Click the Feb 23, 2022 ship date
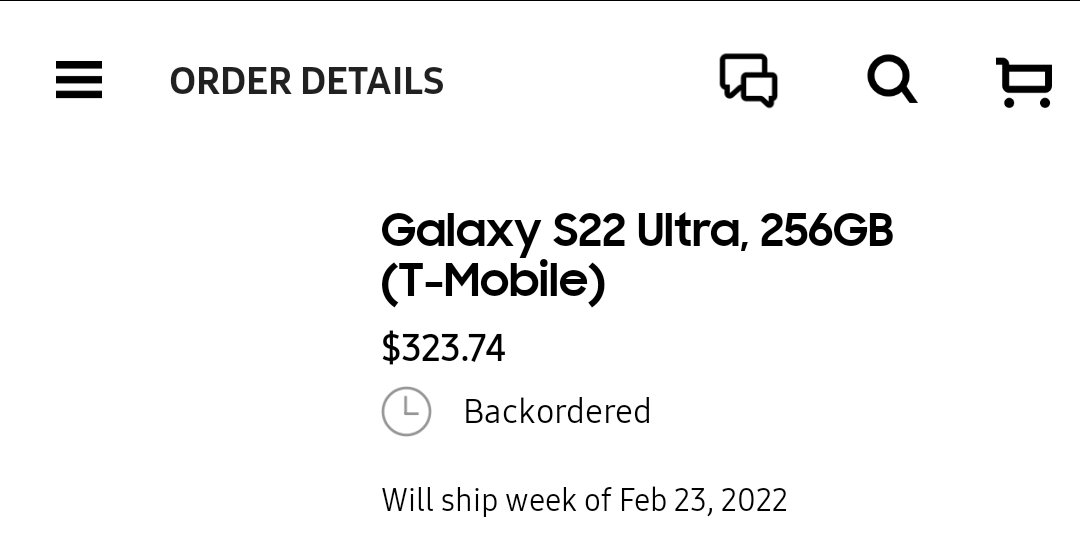Image resolution: width=1080 pixels, height=549 pixels. click(703, 499)
